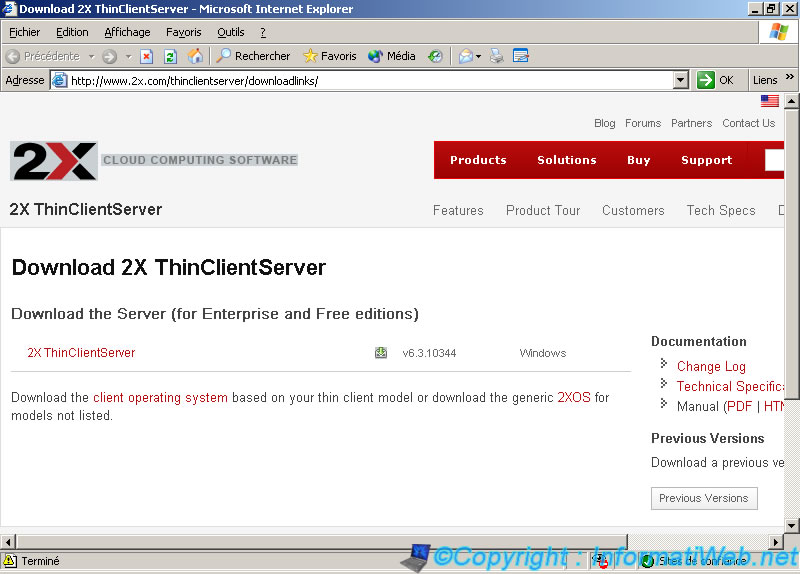
Task: Open the Outils menu
Action: 231,33
